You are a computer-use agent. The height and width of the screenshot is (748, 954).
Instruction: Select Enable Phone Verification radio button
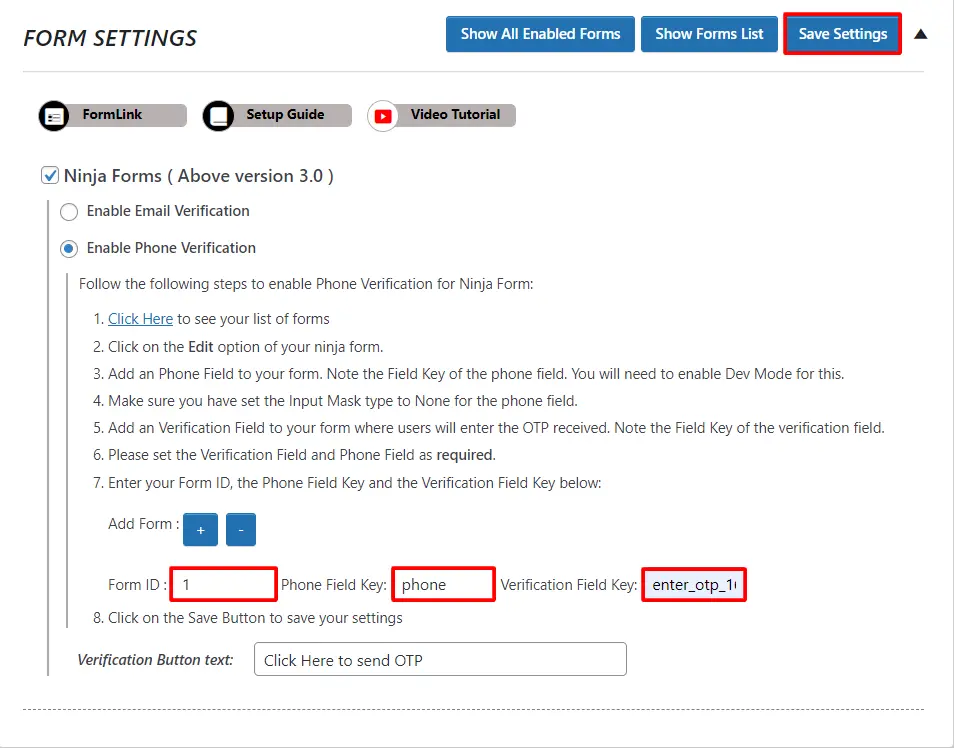(x=69, y=248)
